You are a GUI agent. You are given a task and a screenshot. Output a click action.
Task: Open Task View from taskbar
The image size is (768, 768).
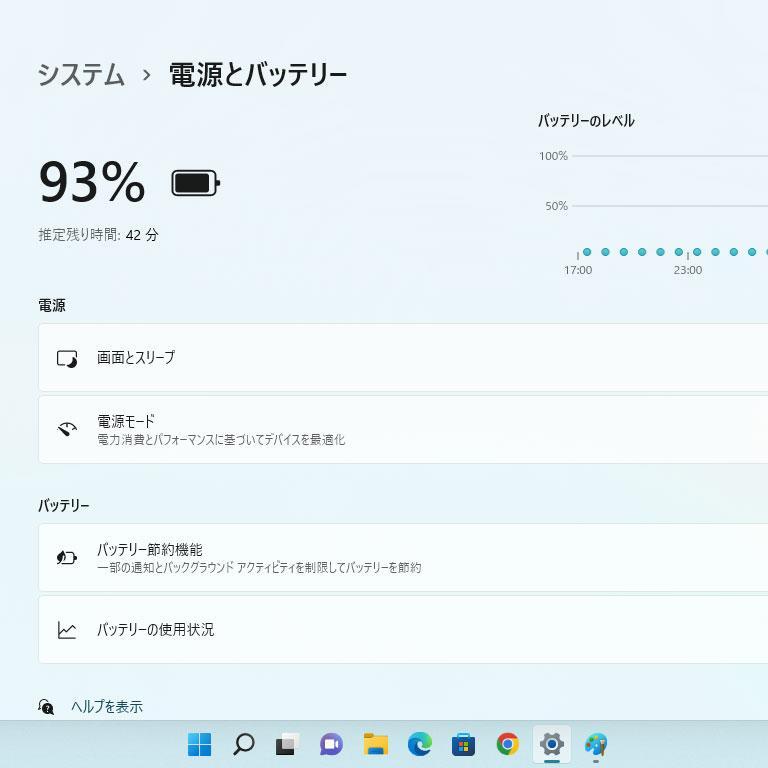288,744
